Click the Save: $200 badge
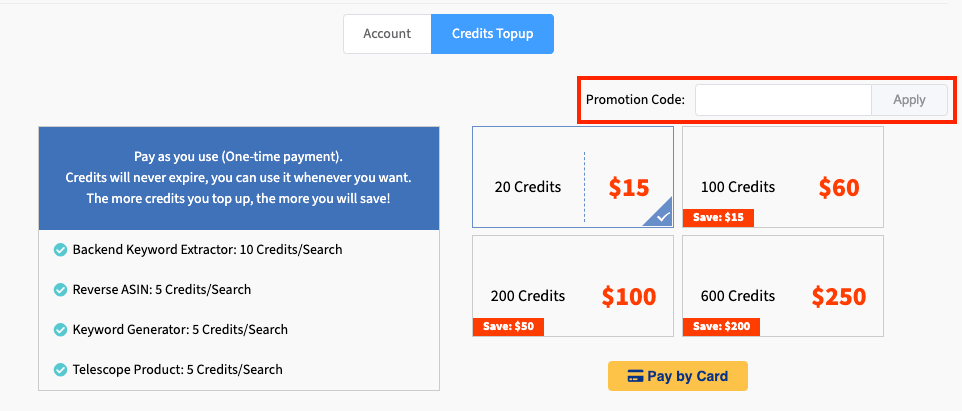Screen dimensions: 962x411 (721, 327)
